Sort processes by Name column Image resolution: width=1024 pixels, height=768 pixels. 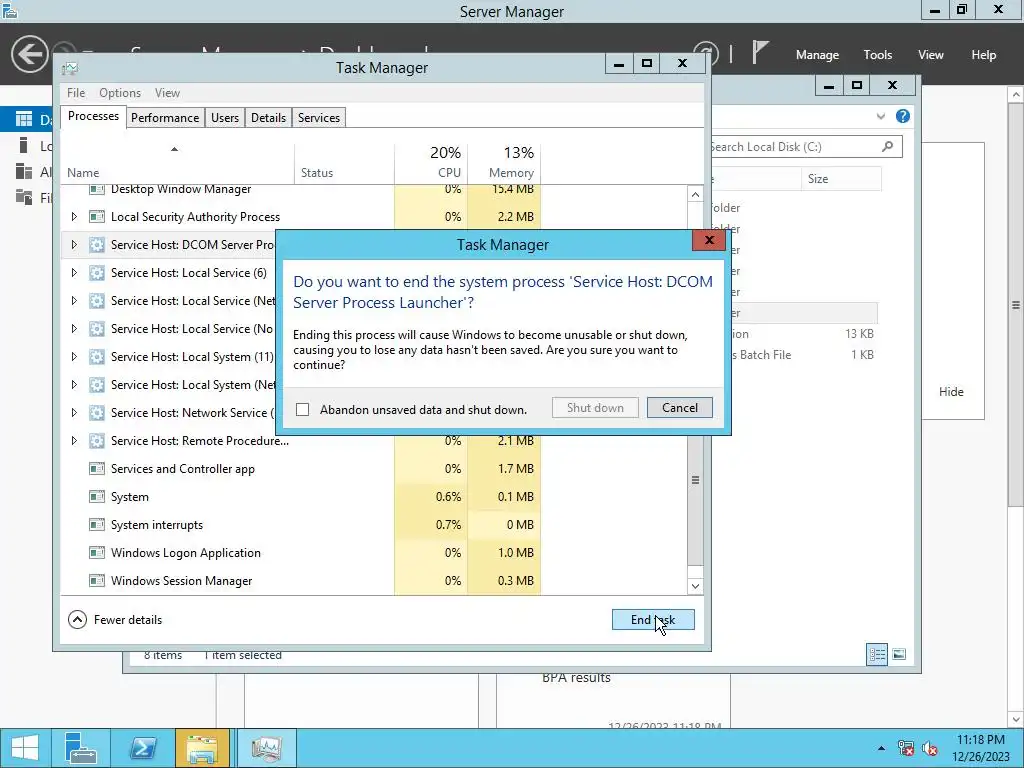[x=178, y=163]
